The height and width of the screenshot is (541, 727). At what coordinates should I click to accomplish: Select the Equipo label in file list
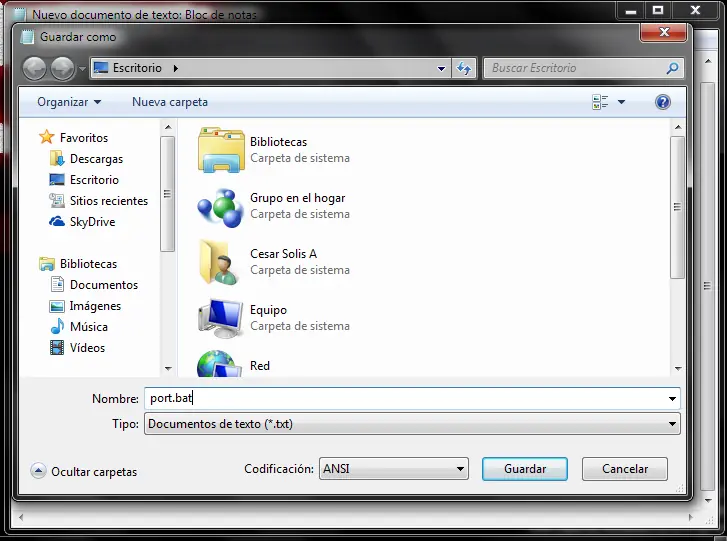pos(268,310)
